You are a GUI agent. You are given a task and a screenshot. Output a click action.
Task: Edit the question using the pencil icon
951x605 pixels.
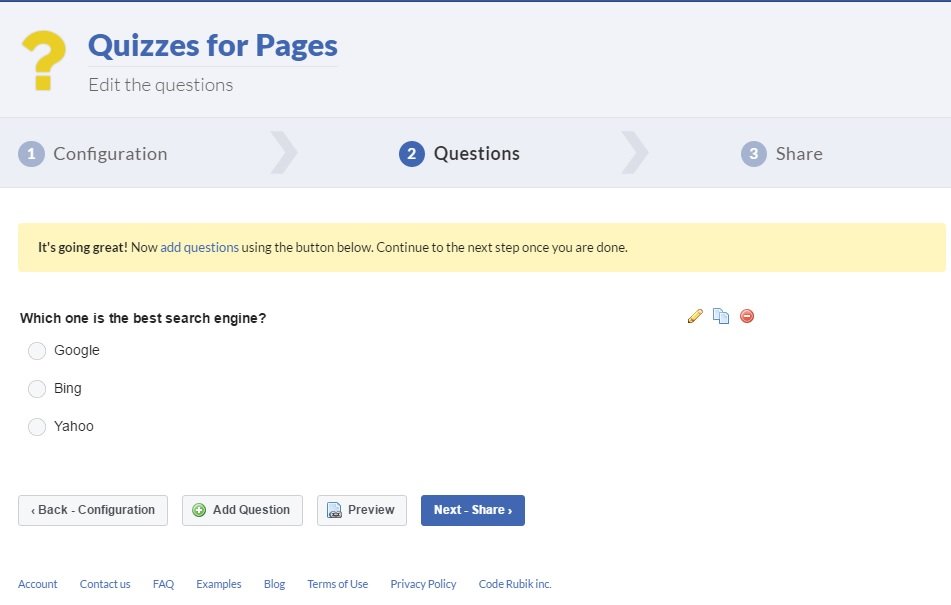coord(695,315)
